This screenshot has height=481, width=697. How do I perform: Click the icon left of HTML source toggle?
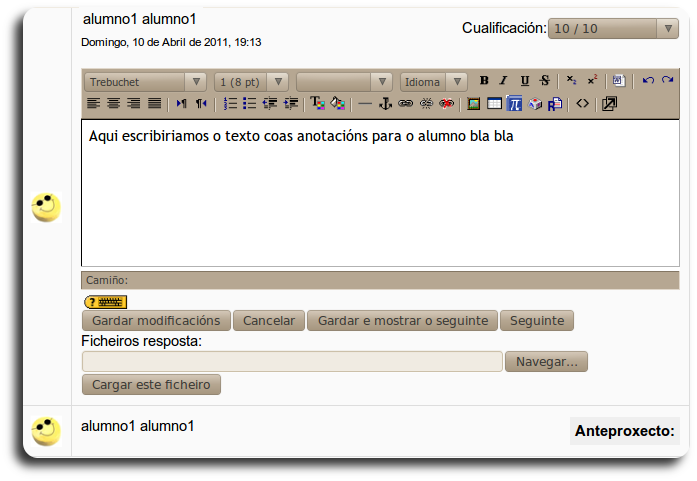(x=555, y=104)
